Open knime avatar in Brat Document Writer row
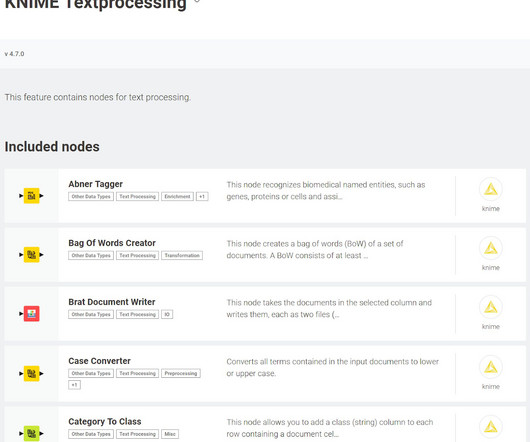 point(490,307)
